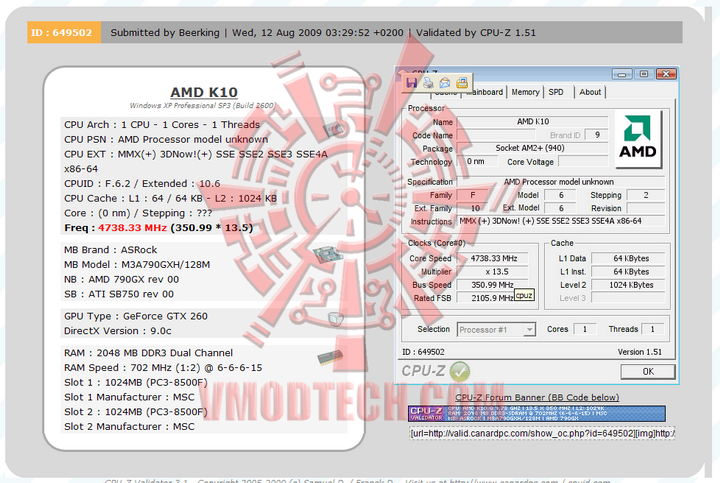This screenshot has height=483, width=720.
Task: Click 'Slot 1 : 1024MB (PC3-8500F)' line
Action: coord(135,382)
